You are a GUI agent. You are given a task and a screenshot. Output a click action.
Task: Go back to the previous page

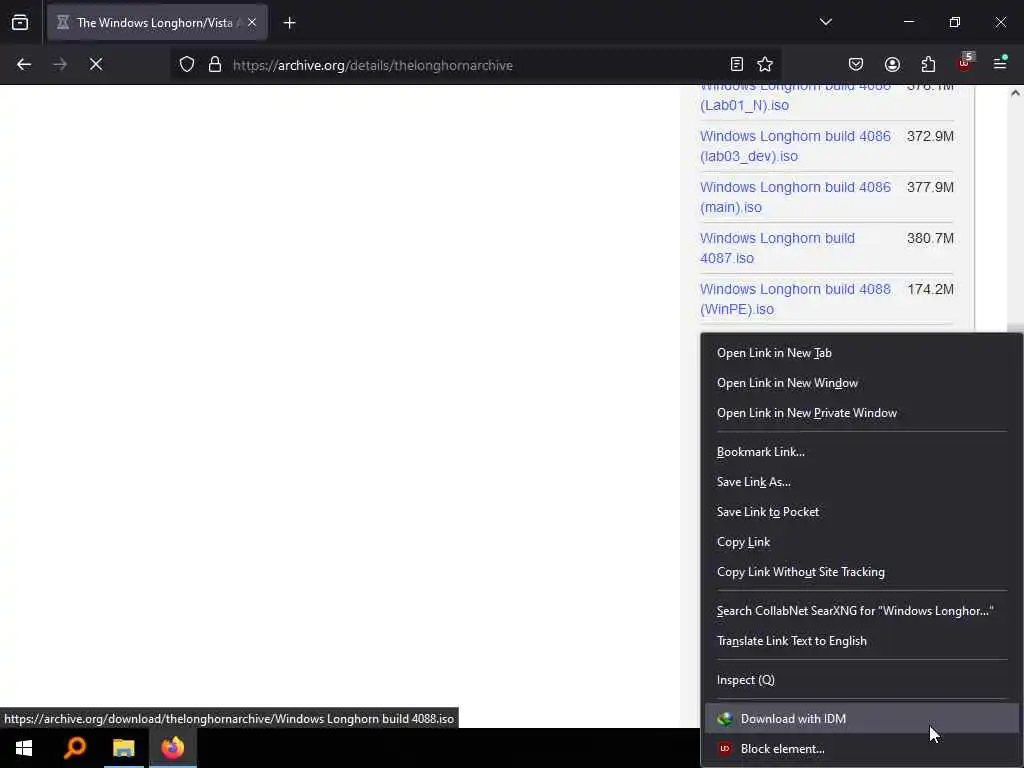click(24, 65)
